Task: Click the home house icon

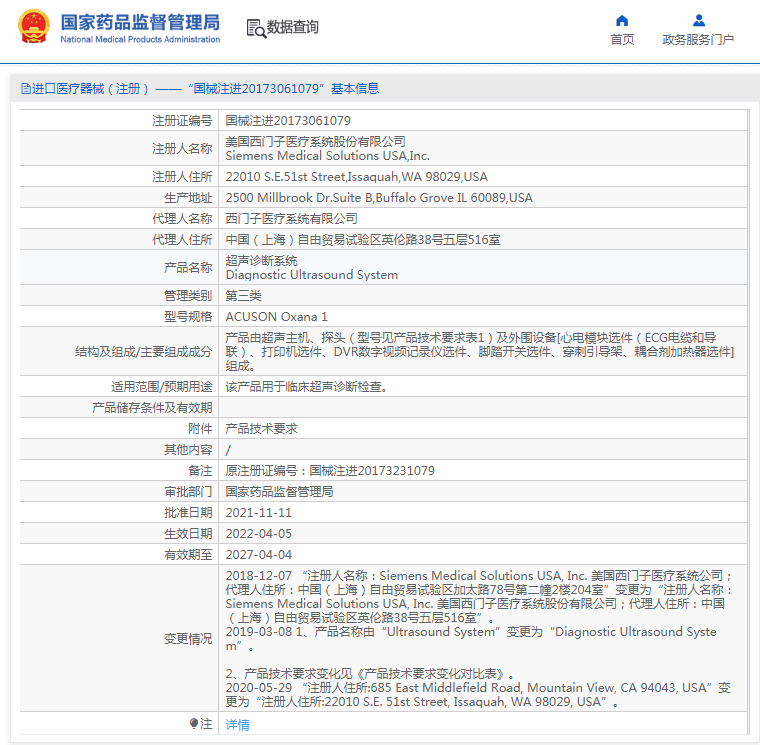Action: pyautogui.click(x=622, y=20)
